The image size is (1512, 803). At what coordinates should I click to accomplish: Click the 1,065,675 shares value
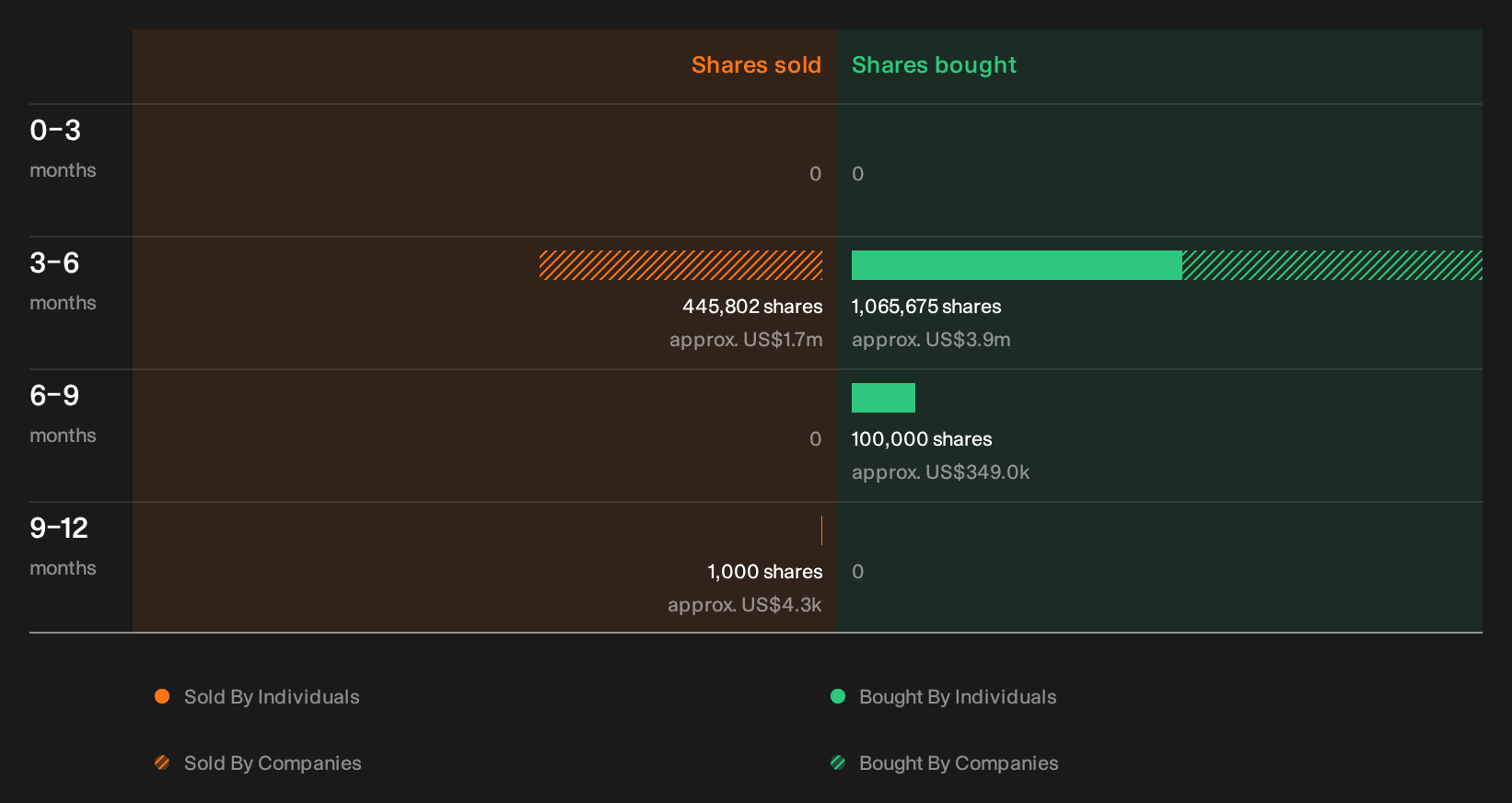[926, 307]
